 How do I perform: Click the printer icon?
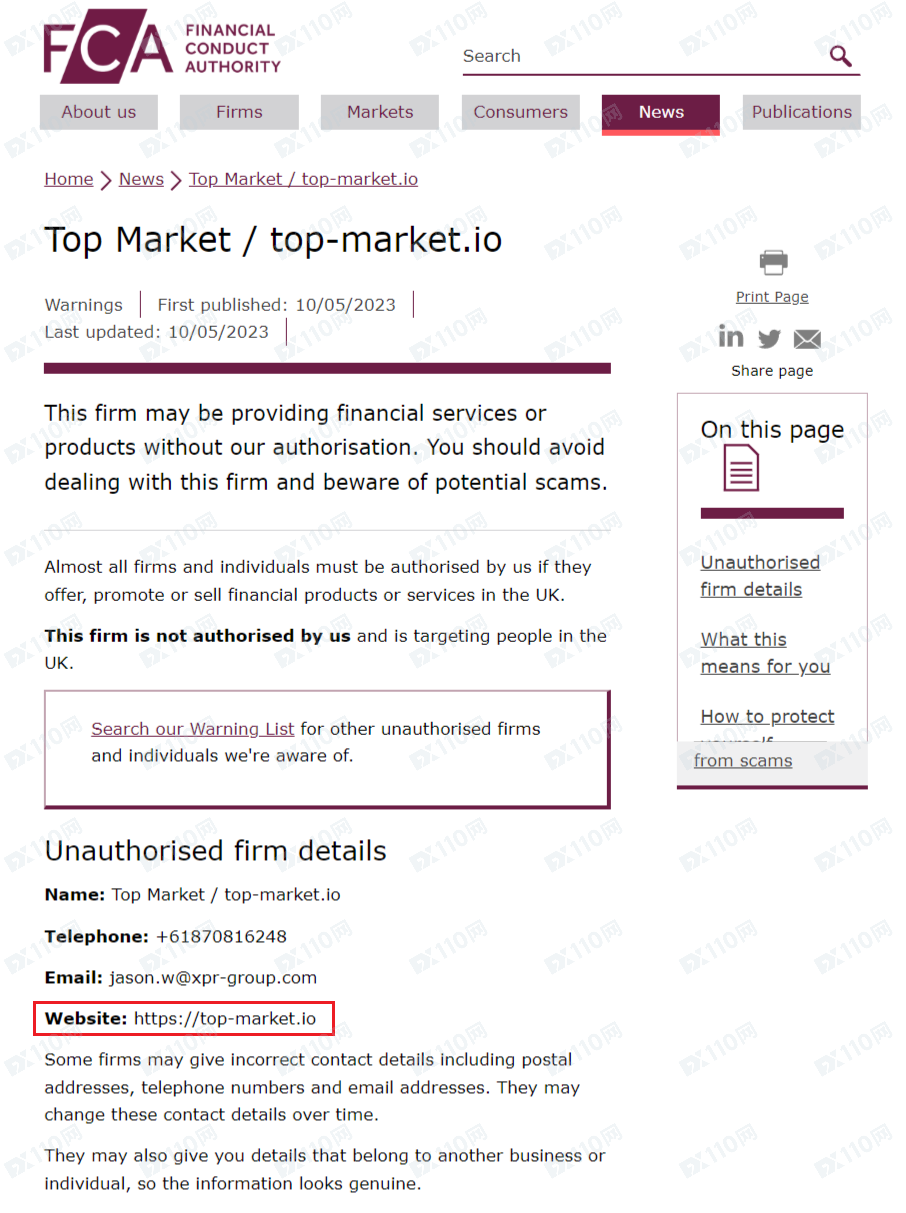[x=772, y=263]
